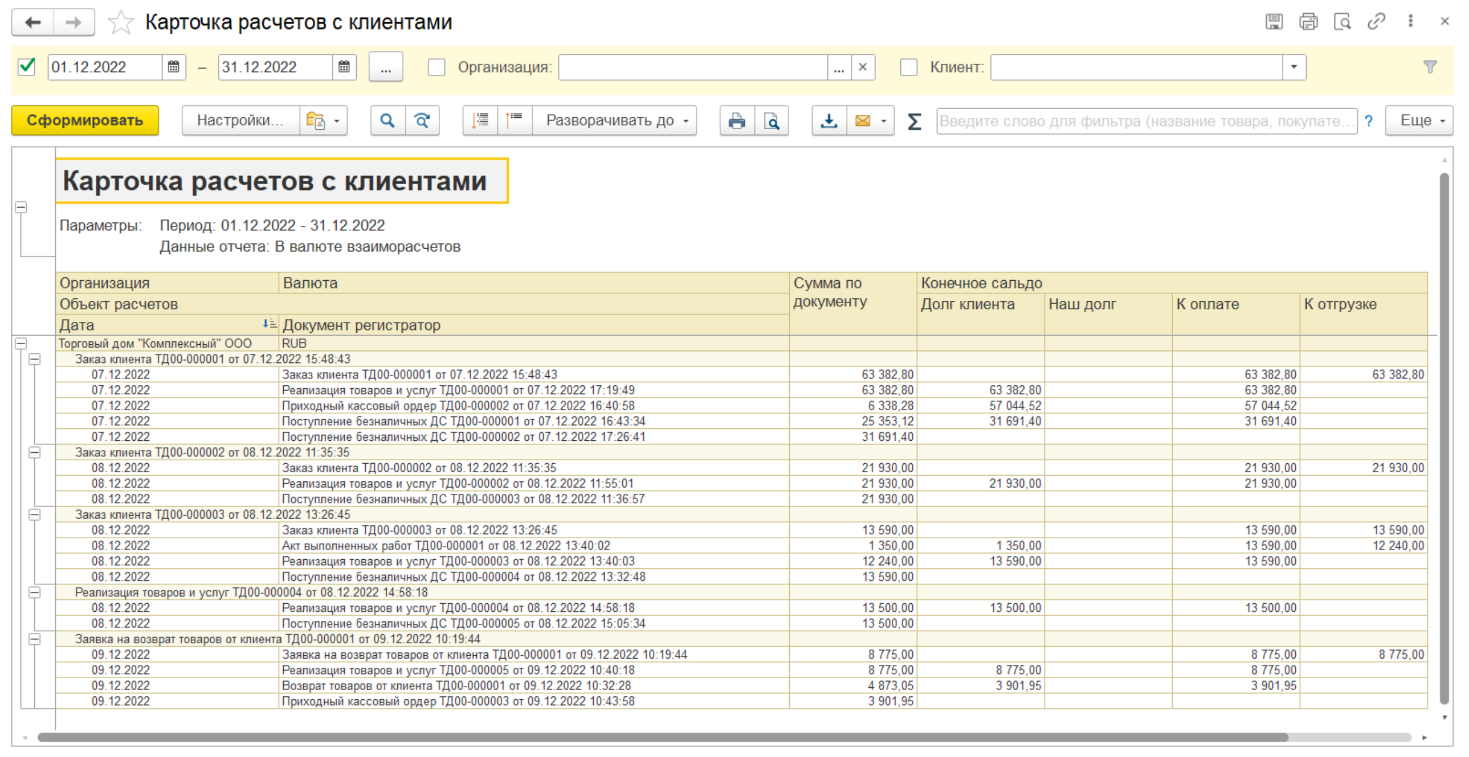This screenshot has width=1469, height=757.
Task: Open the Клиент dropdown list
Action: pyautogui.click(x=1294, y=67)
